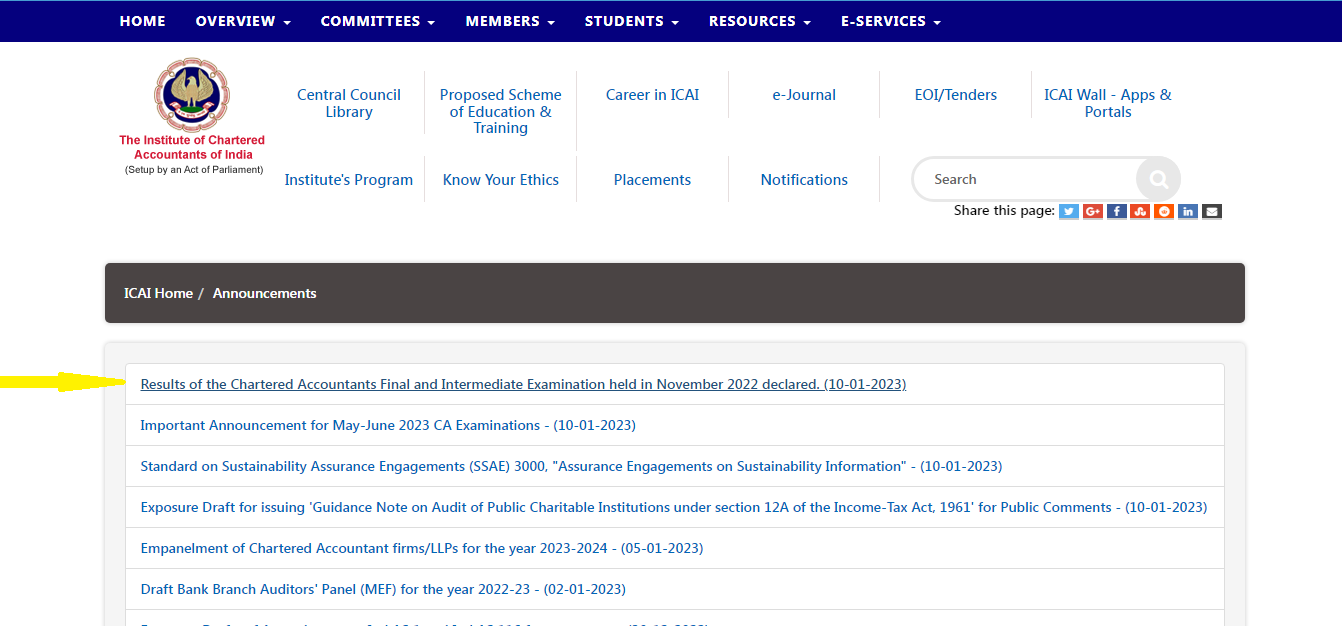Expand the E-SERVICES menu
Image resolution: width=1342 pixels, height=626 pixels.
click(x=891, y=21)
